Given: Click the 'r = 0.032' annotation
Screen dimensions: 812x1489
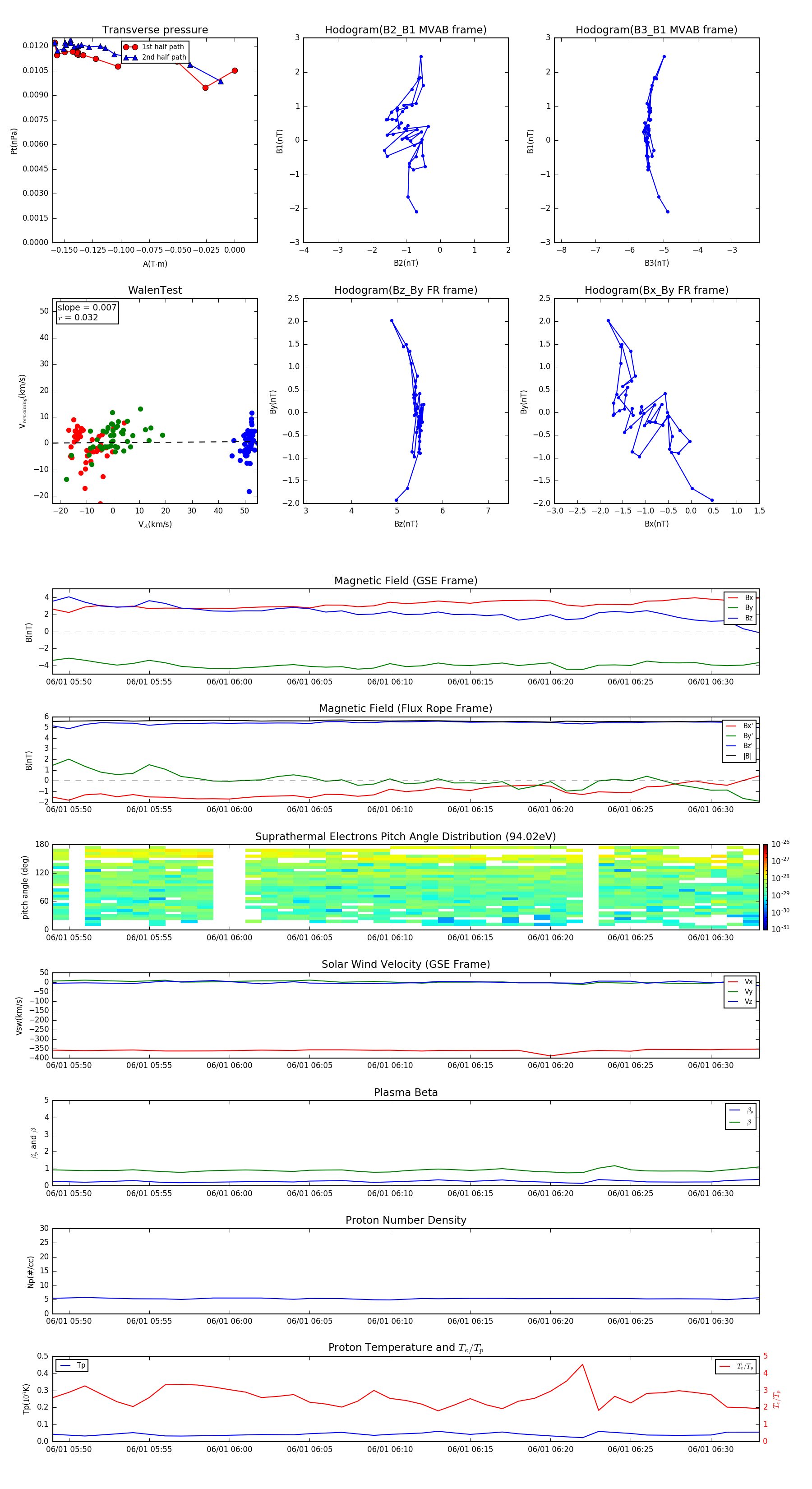Looking at the screenshot, I should (x=78, y=317).
